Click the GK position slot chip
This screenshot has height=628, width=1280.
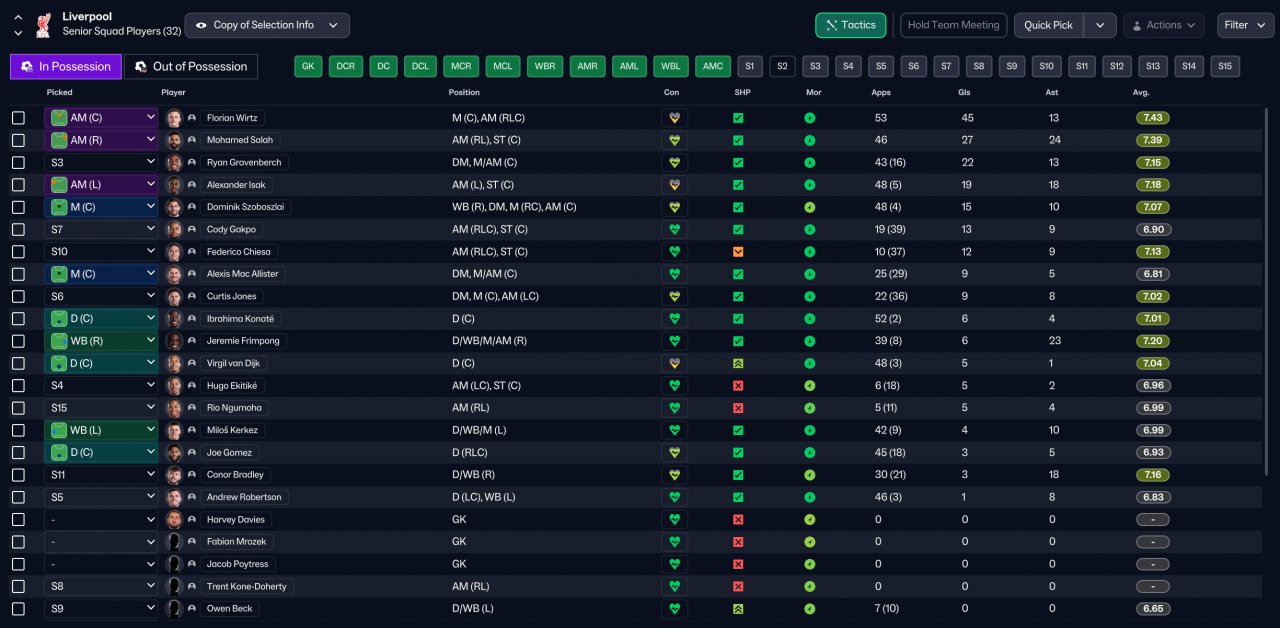click(x=309, y=67)
